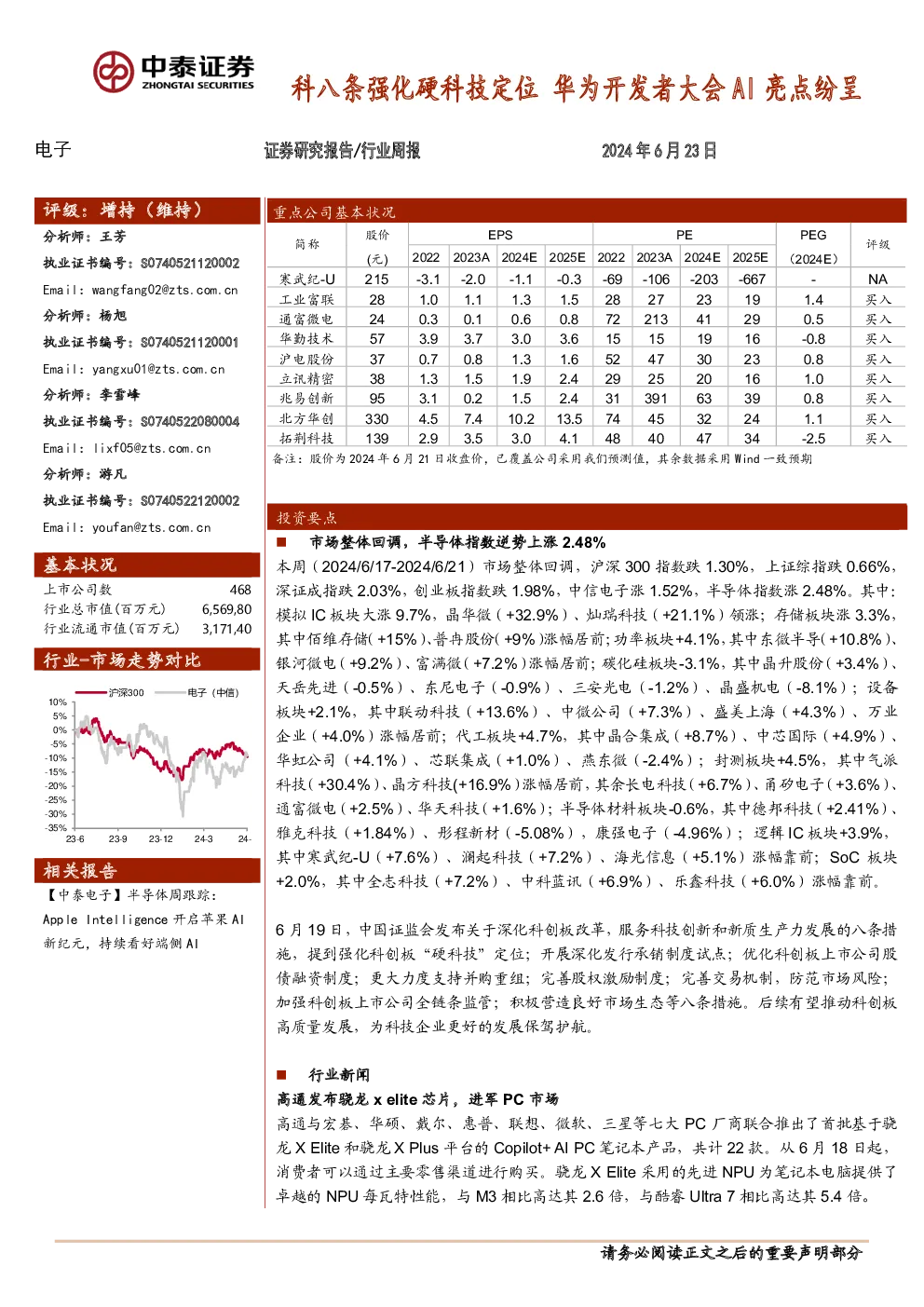Screen dimensions: 924x1307
Task: Select total market value 6,569,80
Action: 226,609
